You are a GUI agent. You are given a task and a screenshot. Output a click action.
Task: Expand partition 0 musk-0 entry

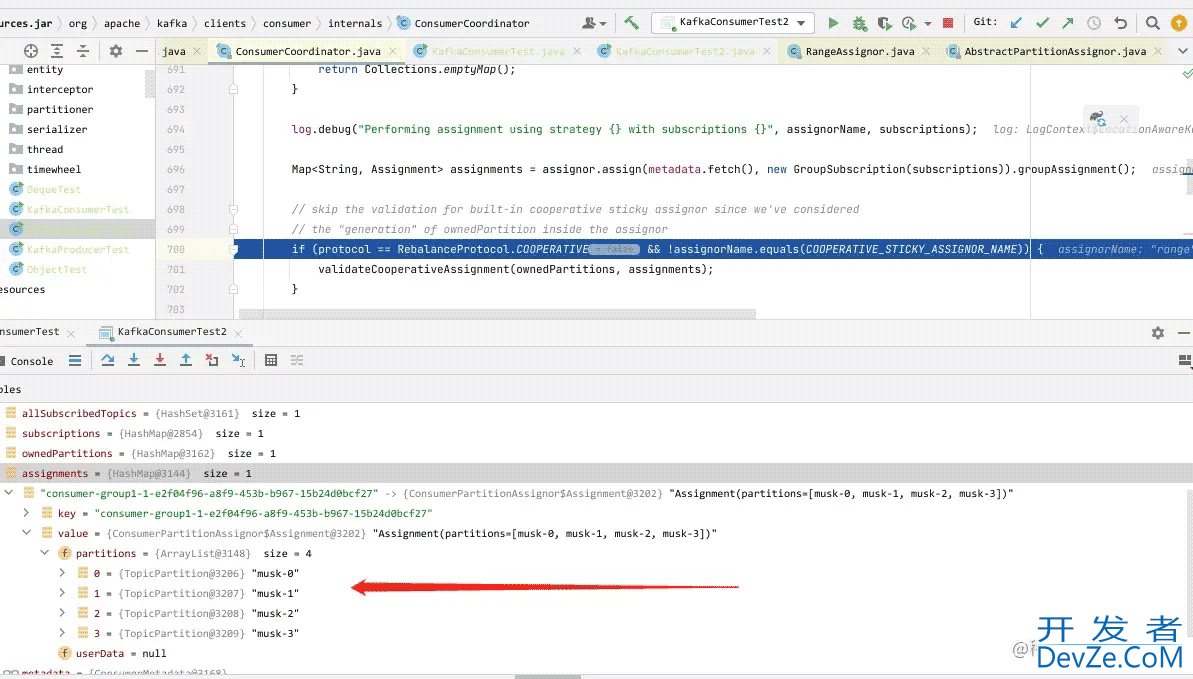pyautogui.click(x=62, y=573)
